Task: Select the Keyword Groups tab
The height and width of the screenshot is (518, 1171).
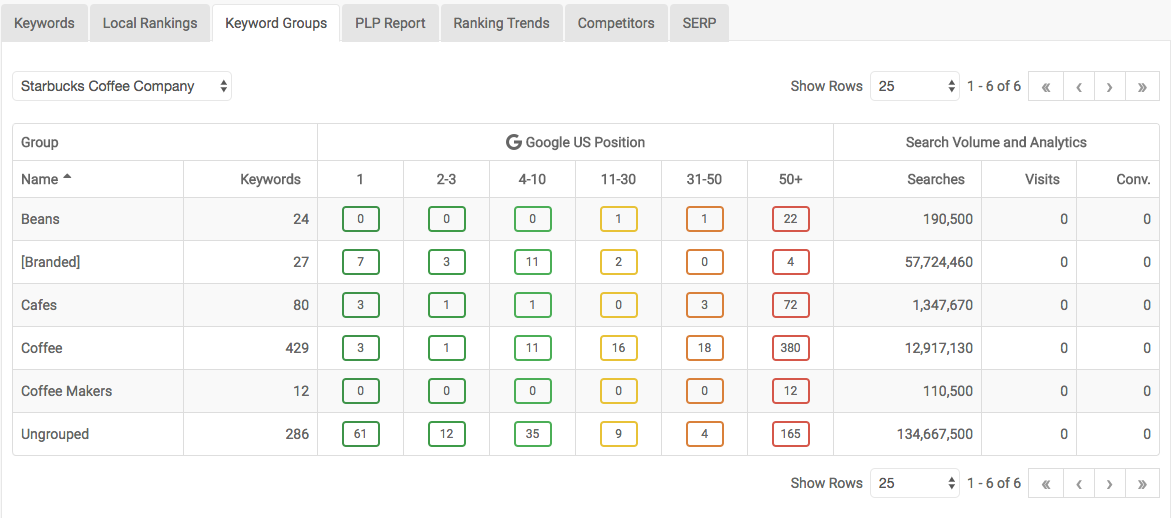Action: pos(276,22)
